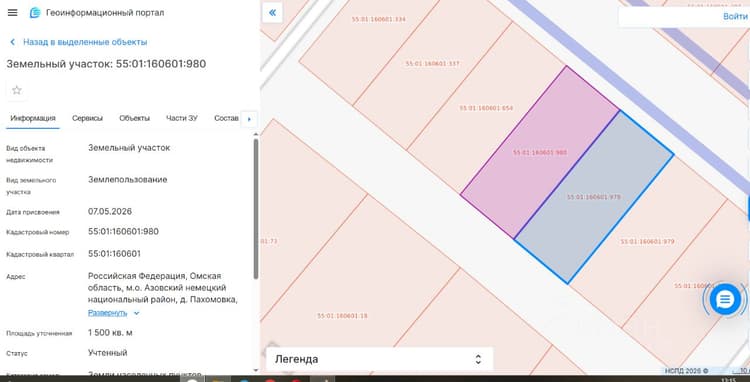Viewport: 750px width, 382px height.
Task: Click parcel labeled 55:01:160601:337
Action: (432, 64)
